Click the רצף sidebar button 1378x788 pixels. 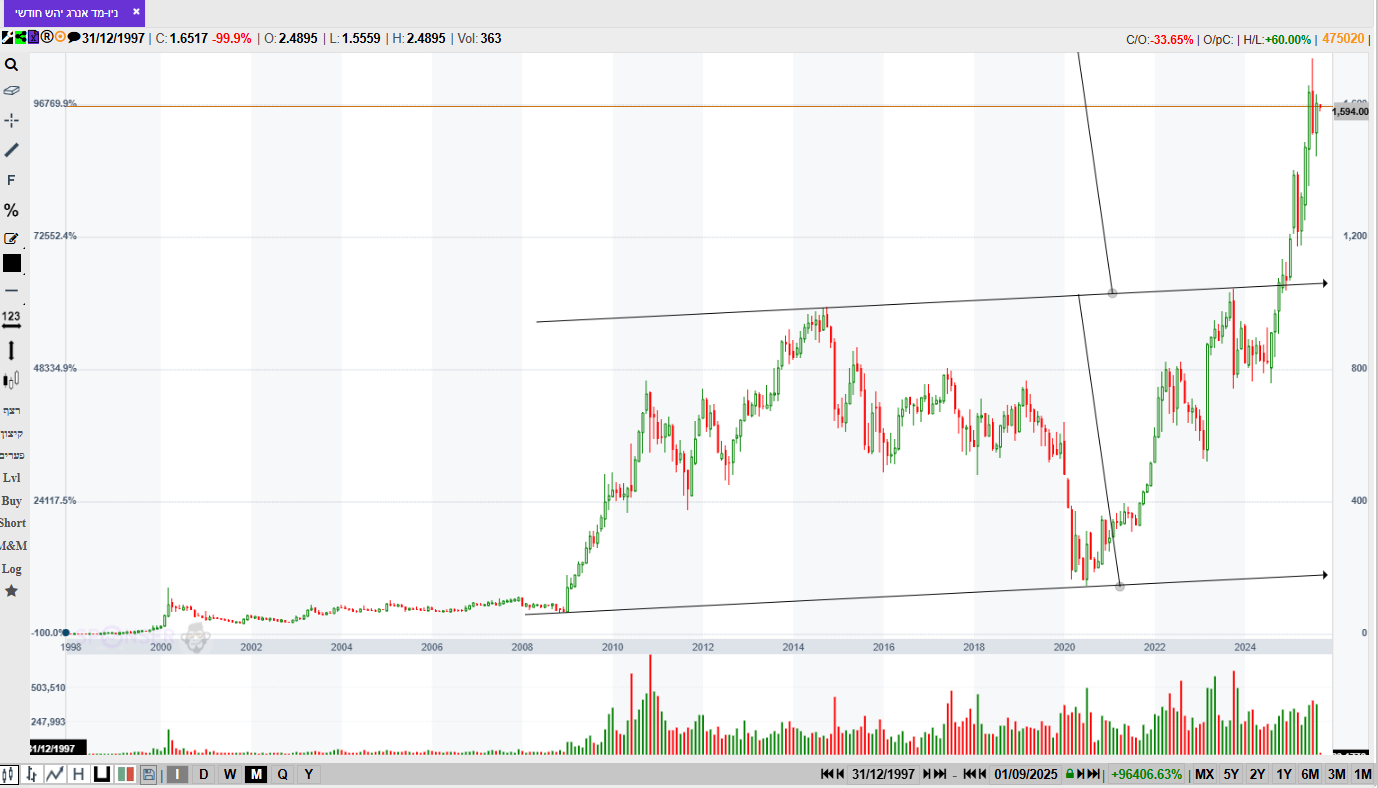pos(12,410)
